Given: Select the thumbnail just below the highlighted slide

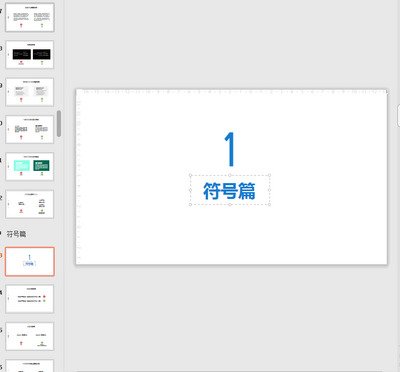Looking at the screenshot, I should (30, 299).
